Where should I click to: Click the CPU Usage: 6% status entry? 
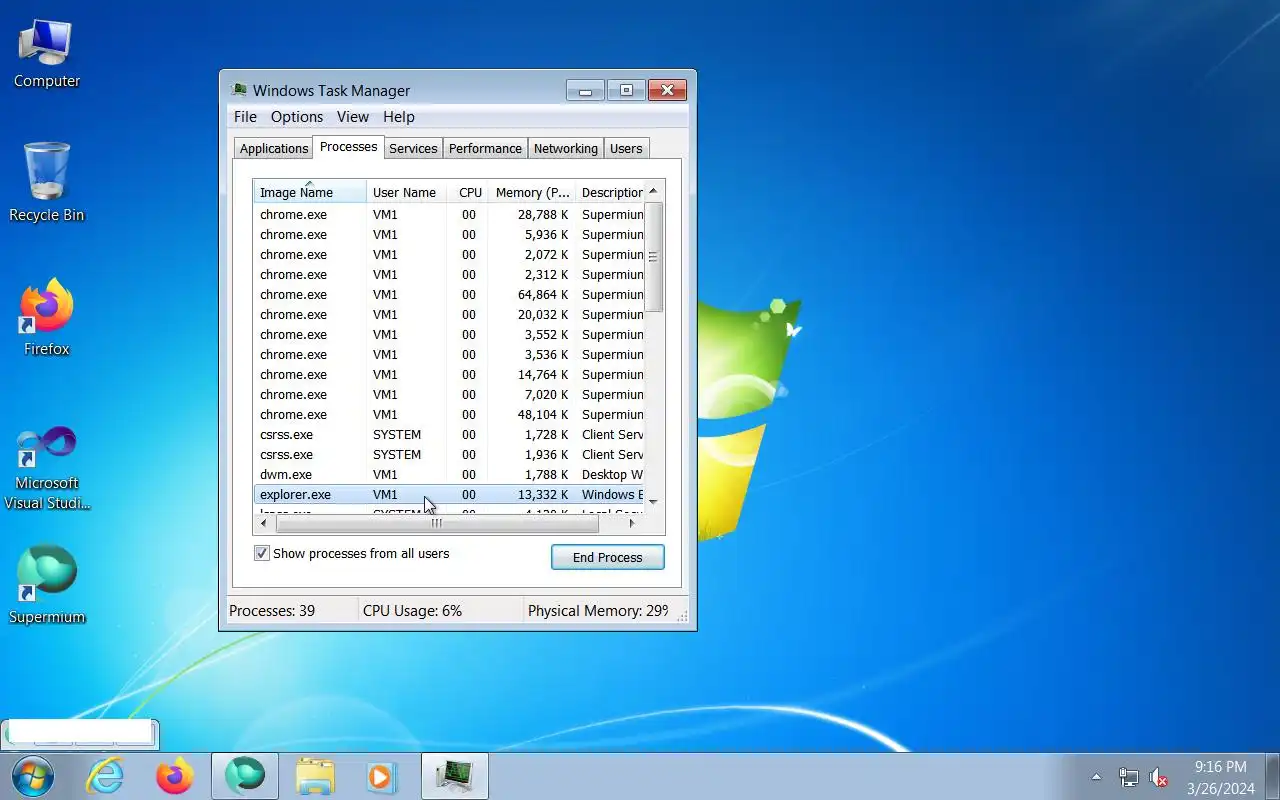click(440, 610)
